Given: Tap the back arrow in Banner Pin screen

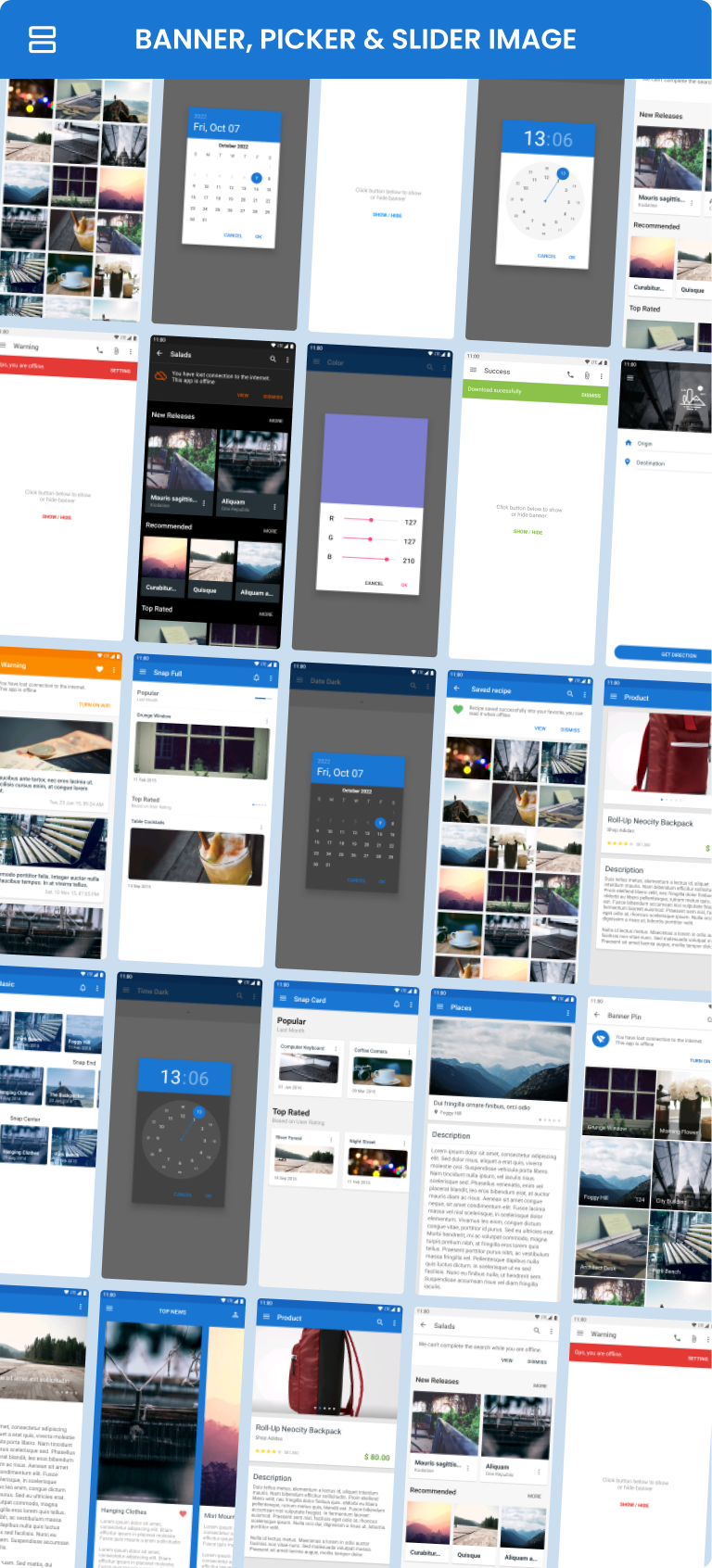Looking at the screenshot, I should coord(597,1015).
